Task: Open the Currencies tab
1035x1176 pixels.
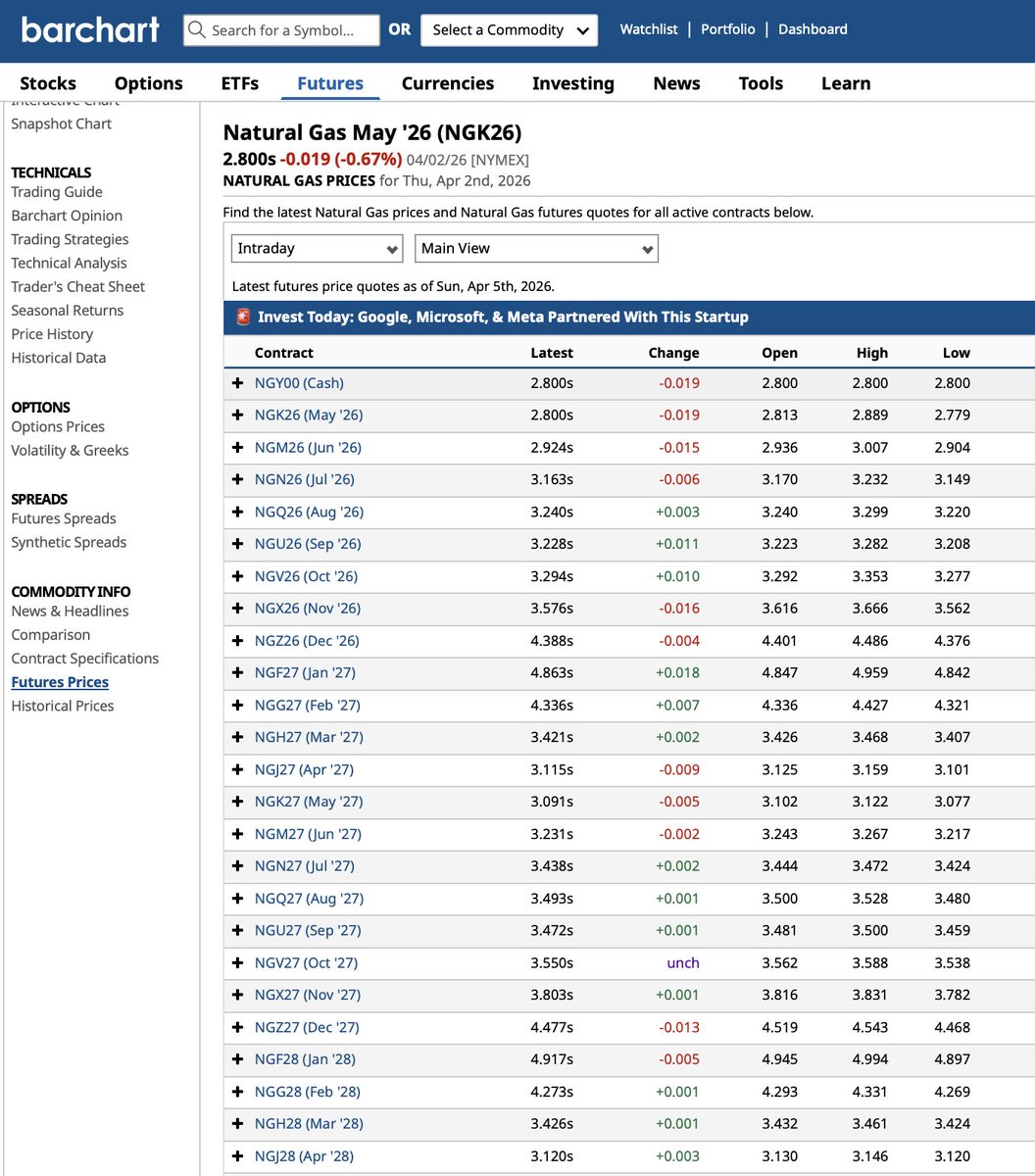Action: point(448,83)
